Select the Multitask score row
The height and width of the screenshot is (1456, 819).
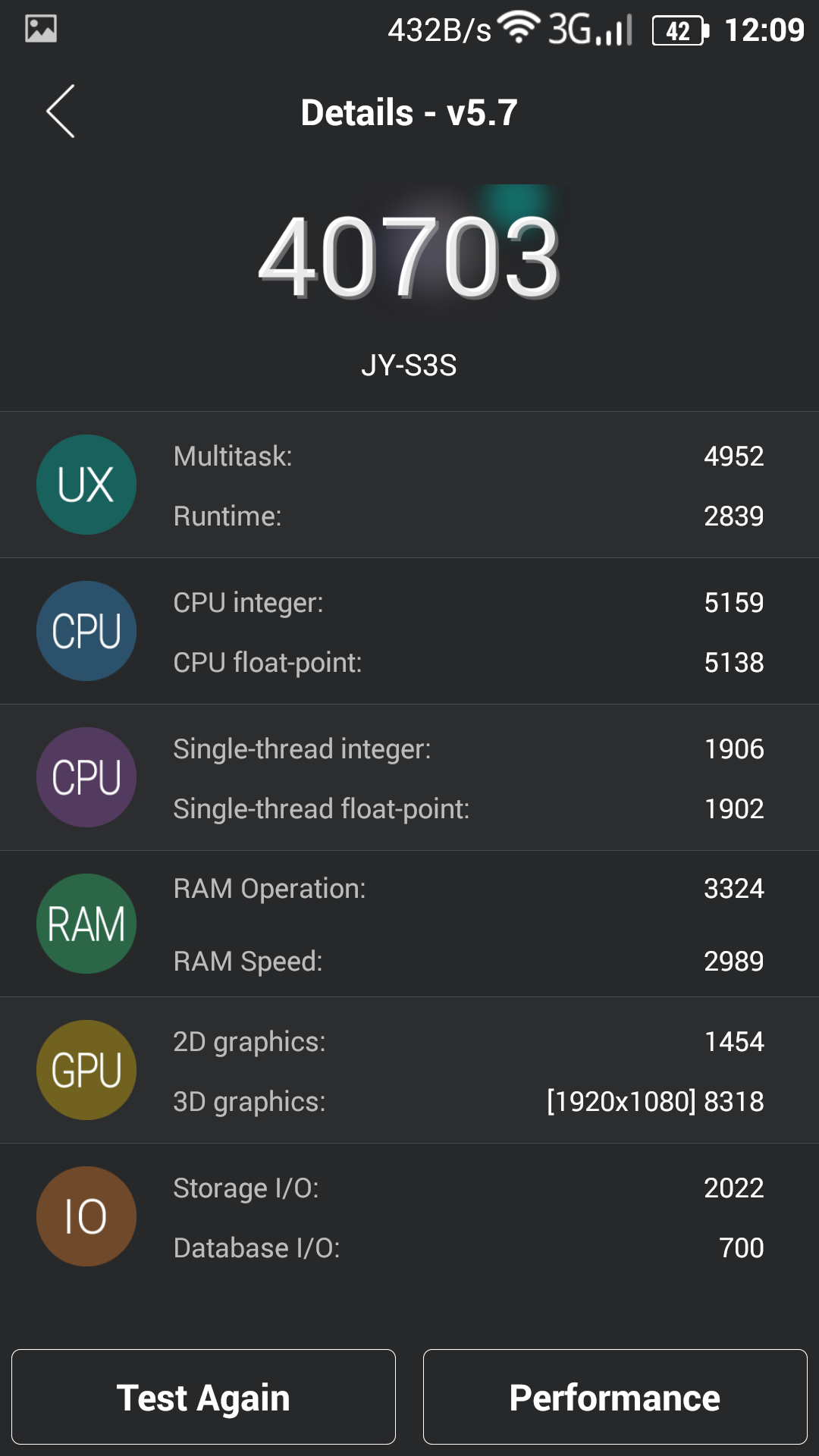pos(469,457)
